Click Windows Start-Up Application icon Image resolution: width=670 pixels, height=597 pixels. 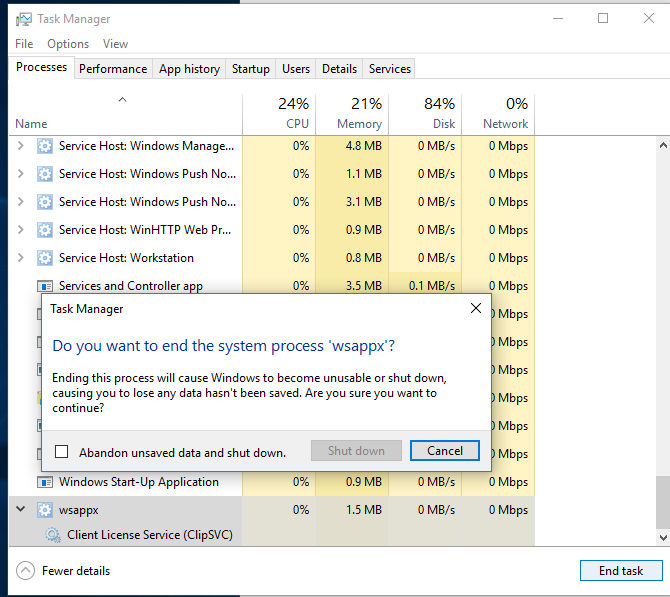45,482
